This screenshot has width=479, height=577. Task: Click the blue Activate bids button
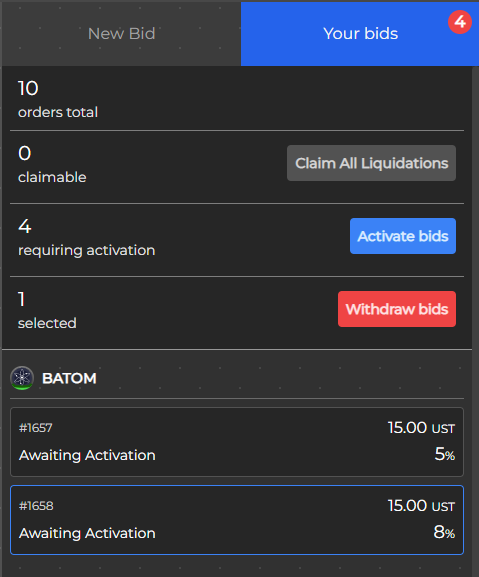(403, 236)
